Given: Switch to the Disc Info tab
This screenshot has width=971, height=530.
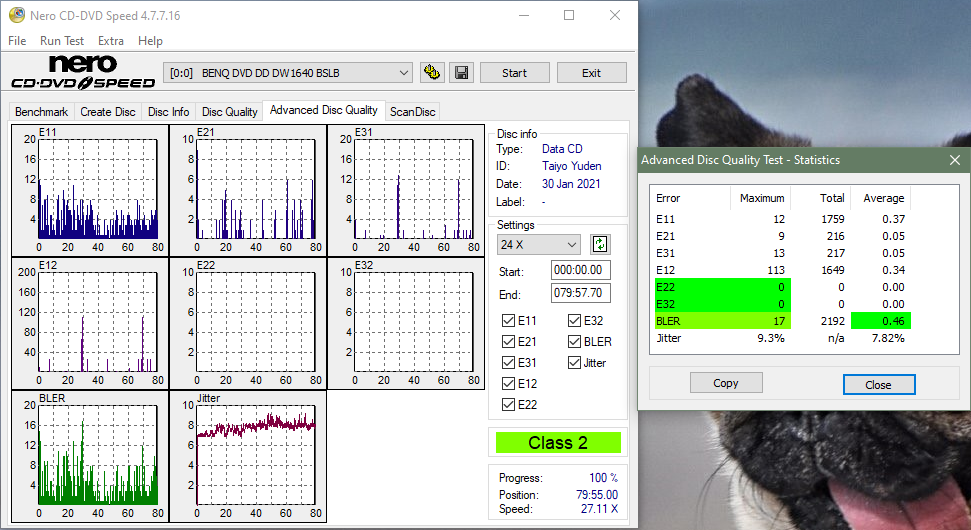Looking at the screenshot, I should (x=168, y=111).
